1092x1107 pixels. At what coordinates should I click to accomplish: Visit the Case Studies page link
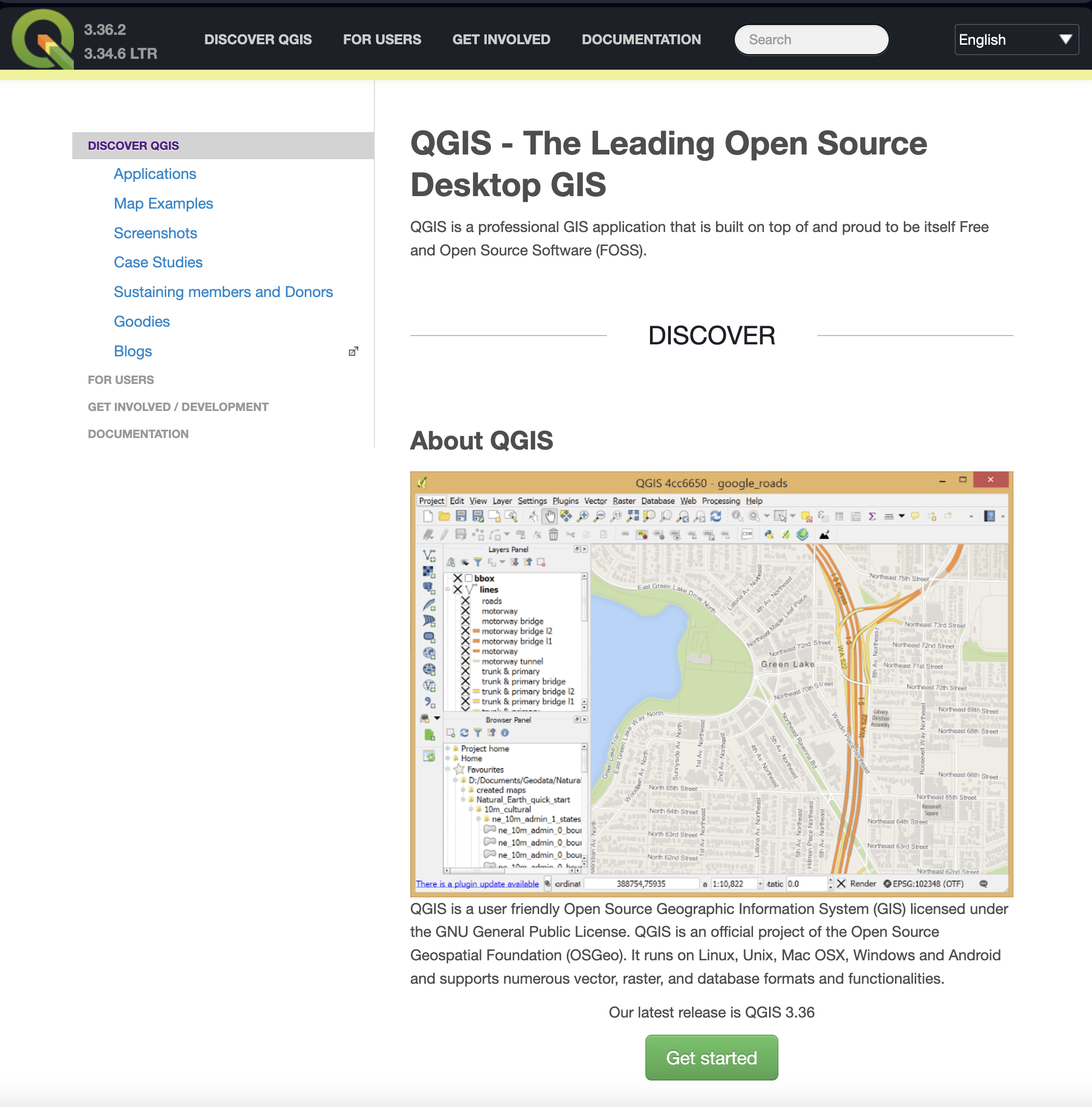pyautogui.click(x=158, y=262)
